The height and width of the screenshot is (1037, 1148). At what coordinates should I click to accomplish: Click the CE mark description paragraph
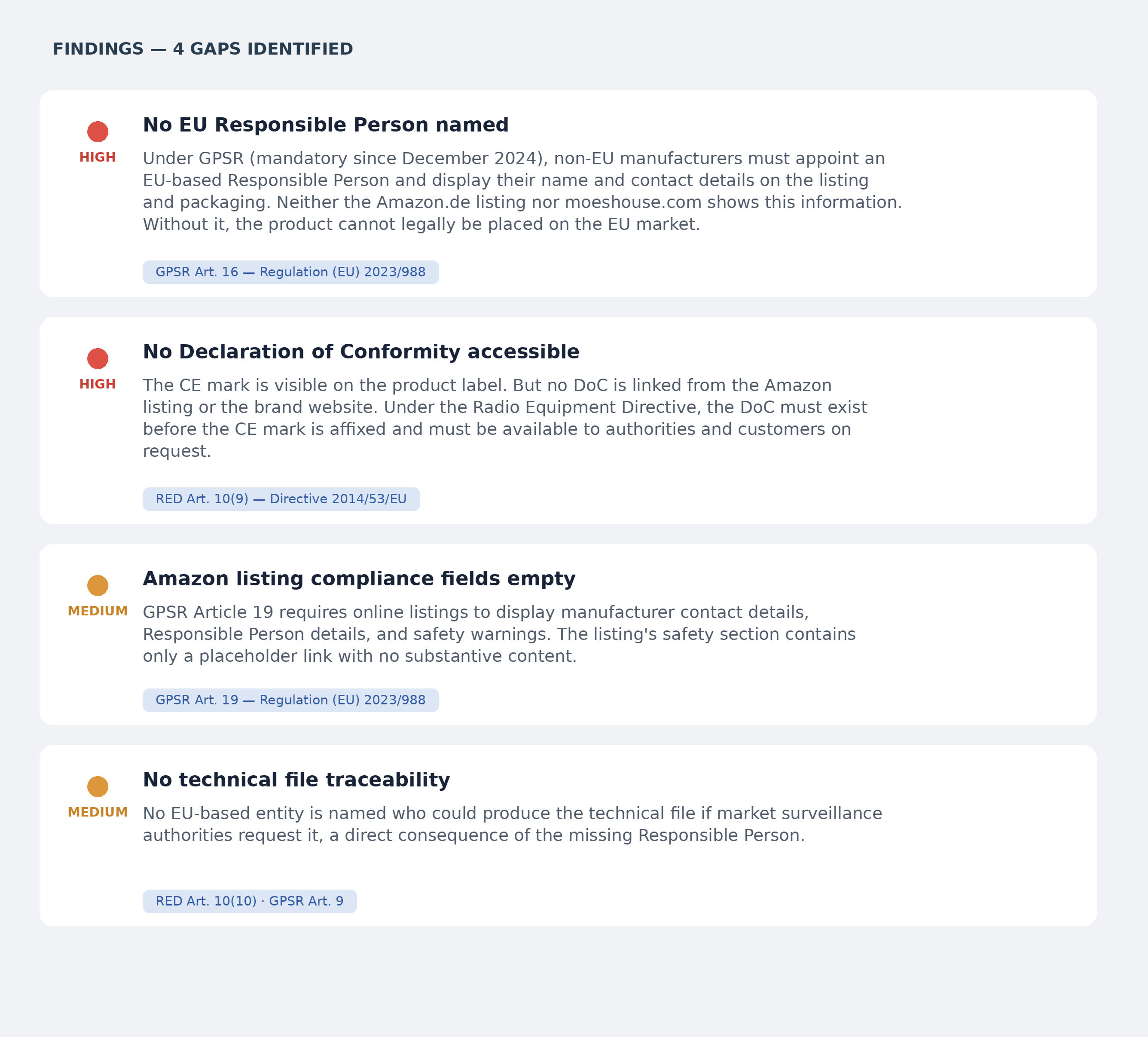504,418
